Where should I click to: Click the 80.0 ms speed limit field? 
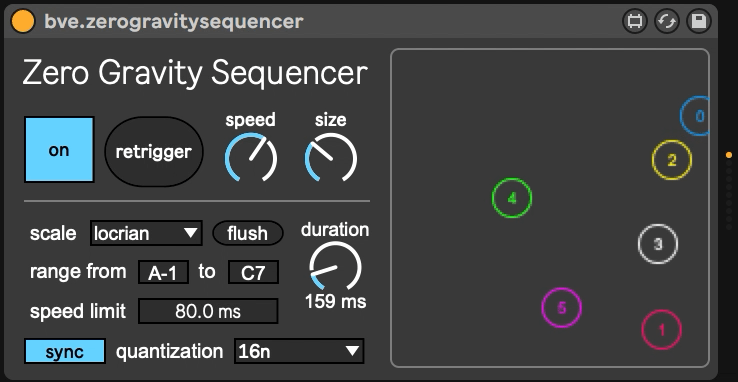tap(208, 311)
